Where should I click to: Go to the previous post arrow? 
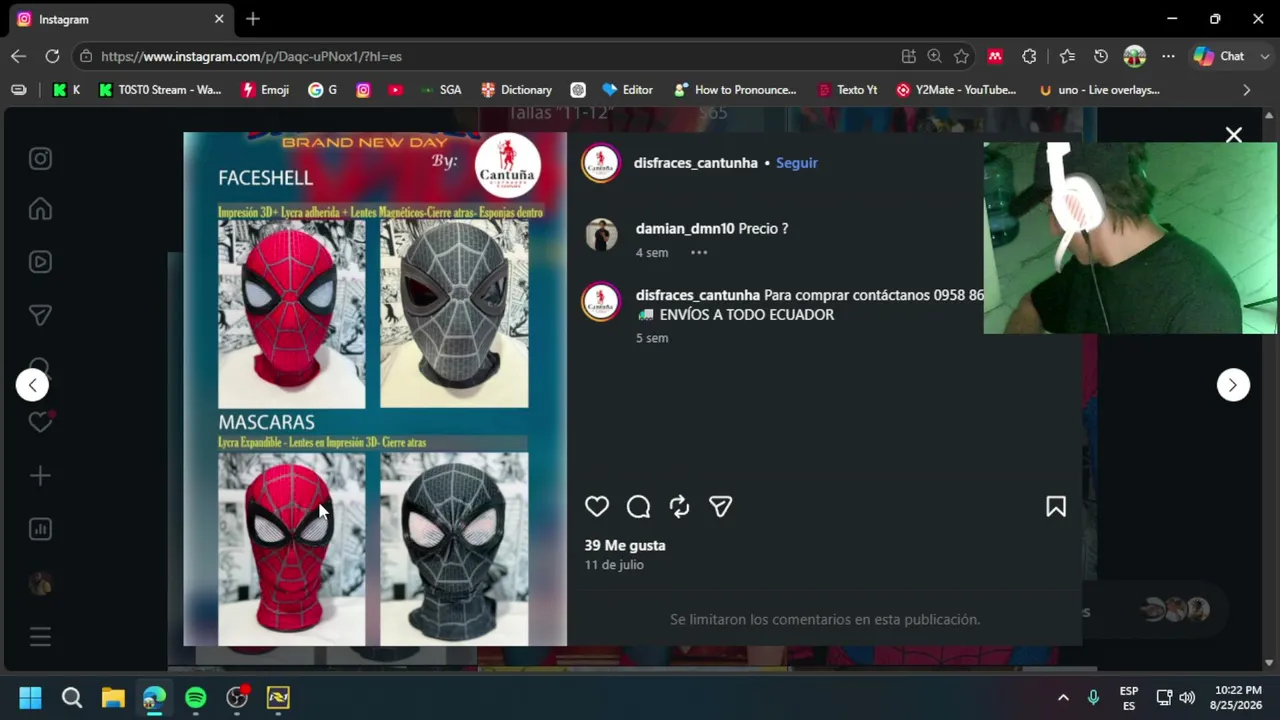coord(32,385)
